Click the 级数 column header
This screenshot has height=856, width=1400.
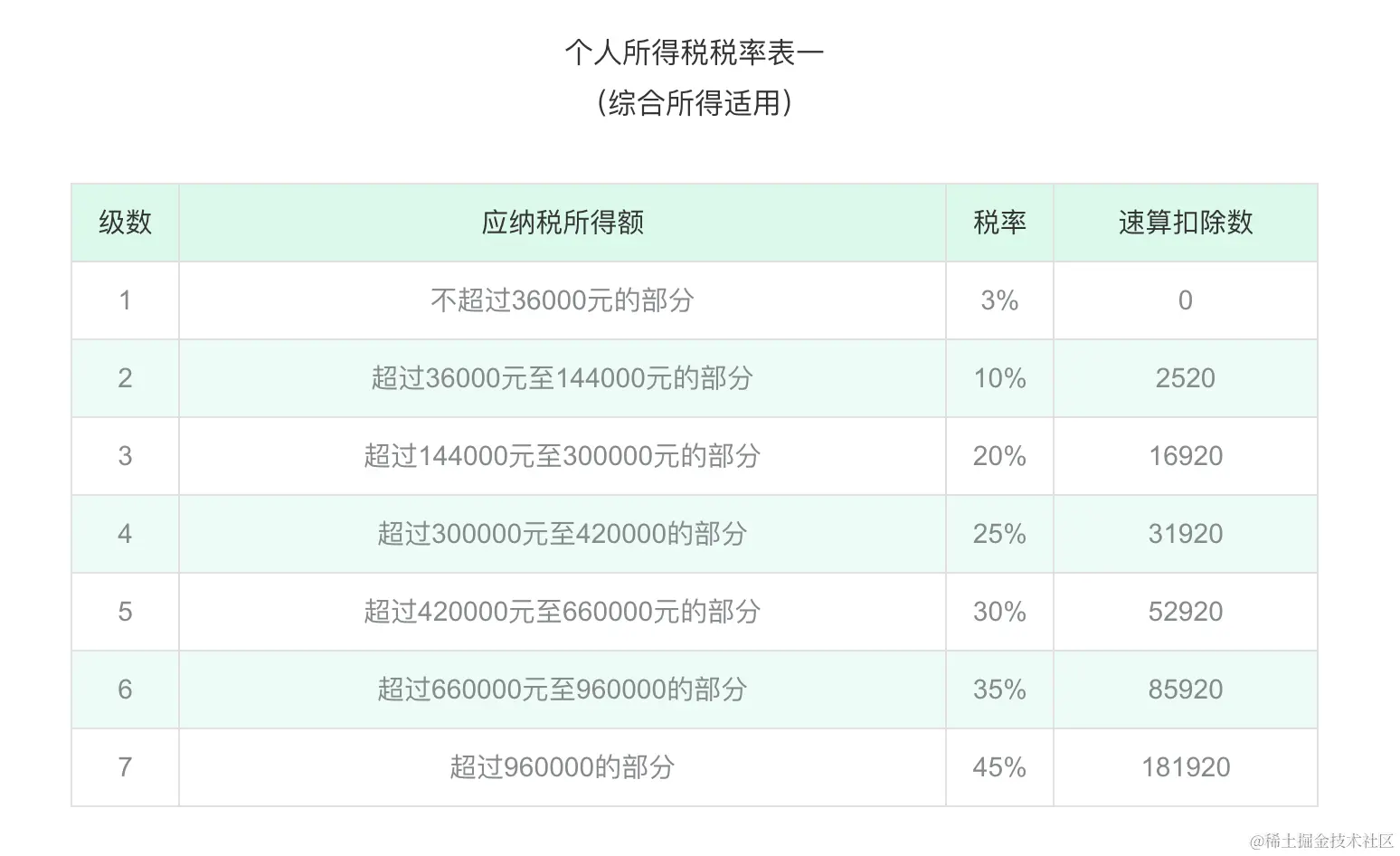coord(125,223)
